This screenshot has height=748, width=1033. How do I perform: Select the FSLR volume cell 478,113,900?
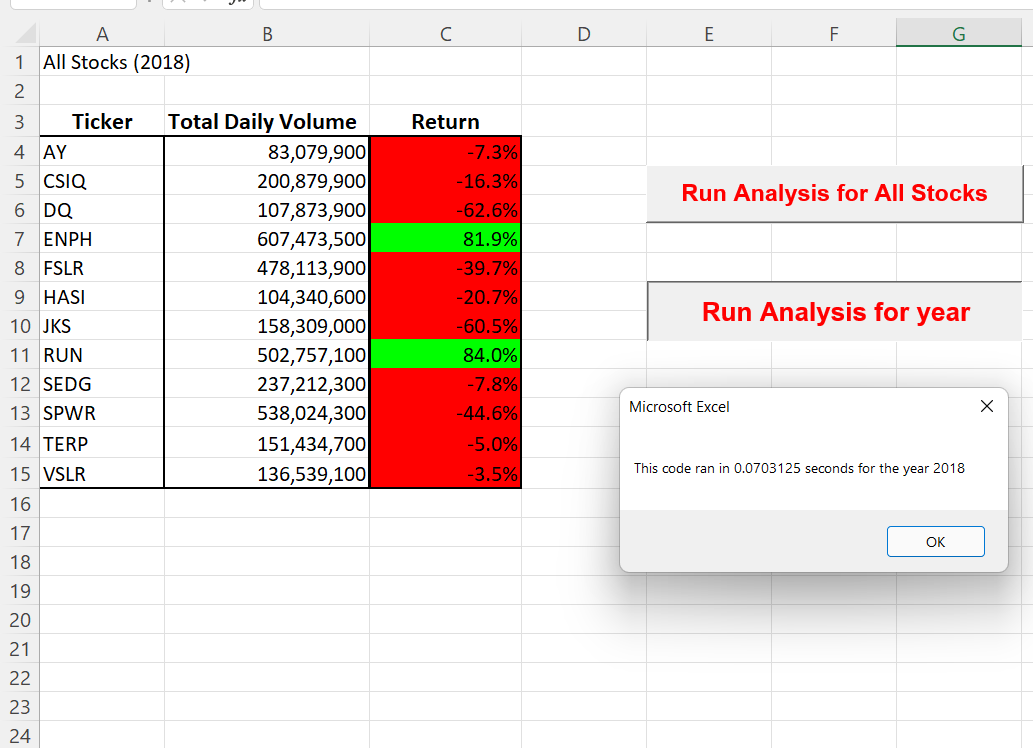(267, 268)
